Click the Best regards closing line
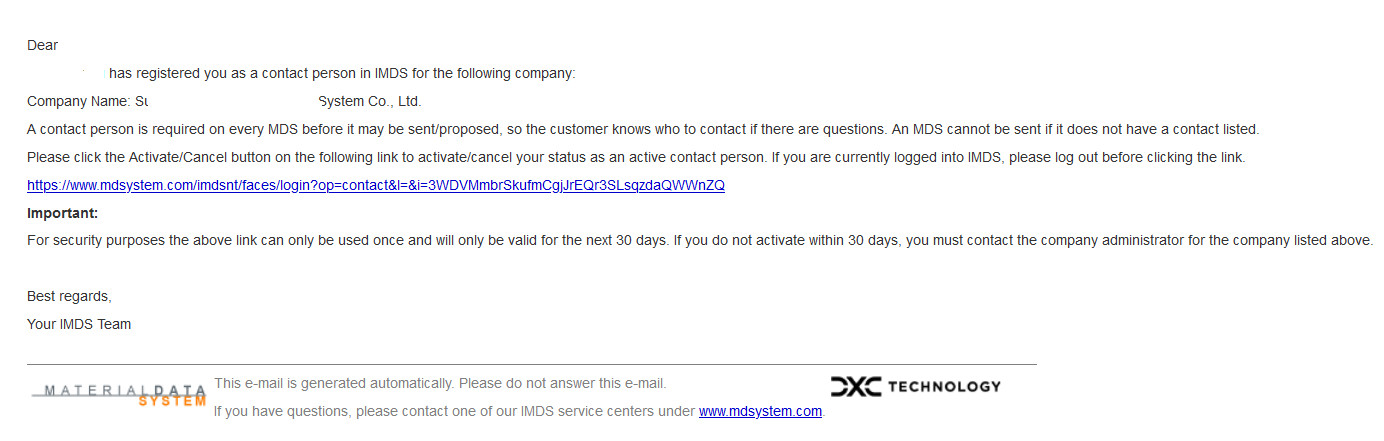This screenshot has height=441, width=1384. coord(69,297)
